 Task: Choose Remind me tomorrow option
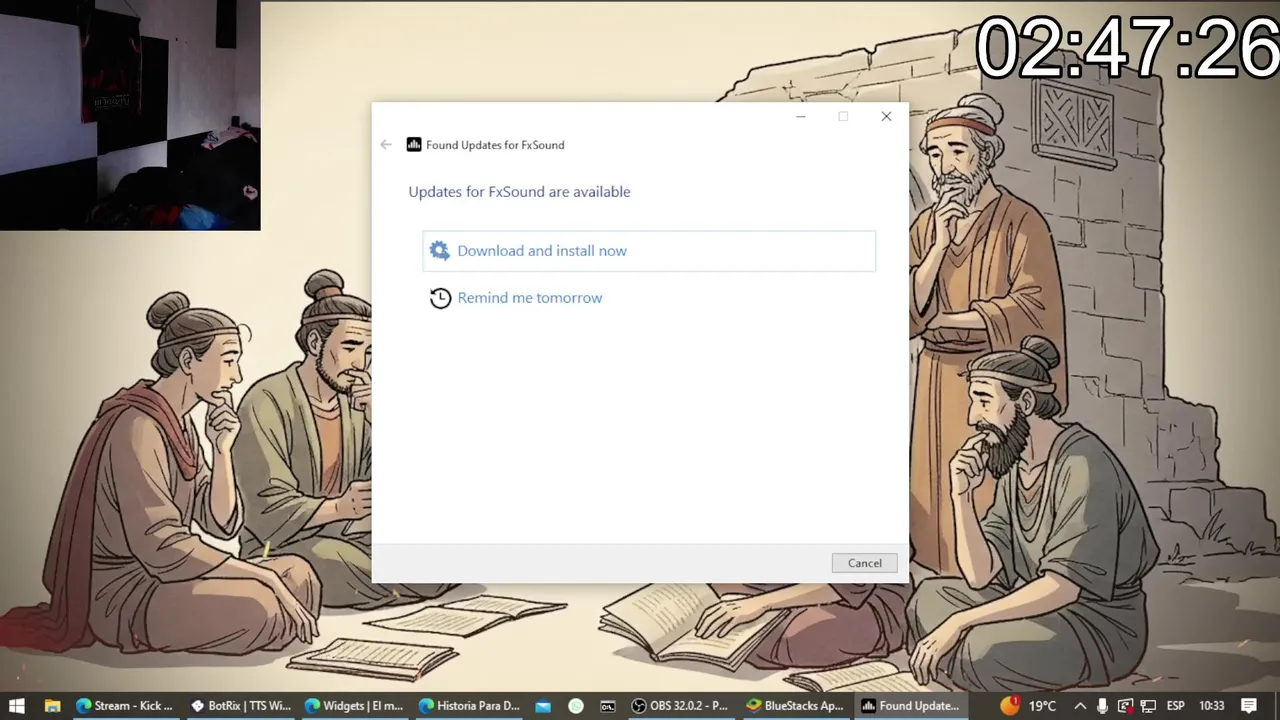[x=529, y=298]
